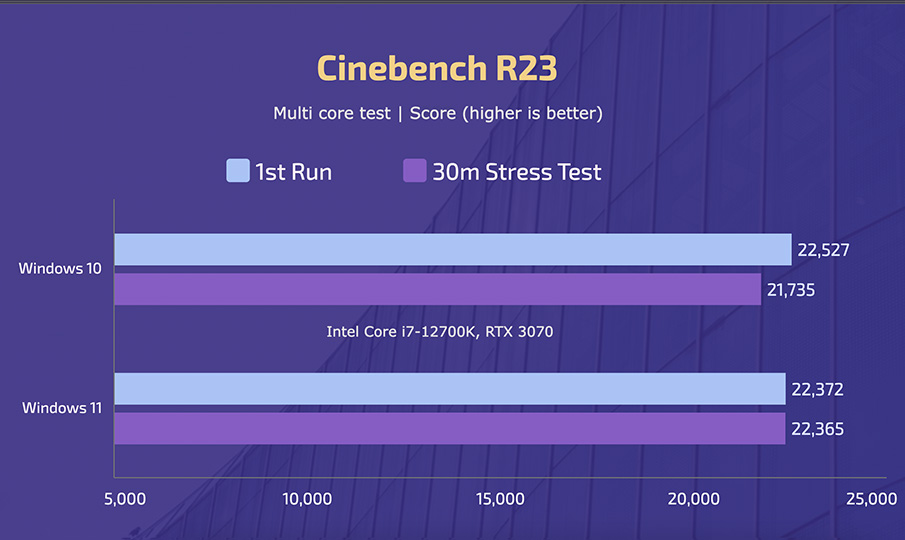905x540 pixels.
Task: Click the 25,000 axis tick label
Action: pos(872,499)
